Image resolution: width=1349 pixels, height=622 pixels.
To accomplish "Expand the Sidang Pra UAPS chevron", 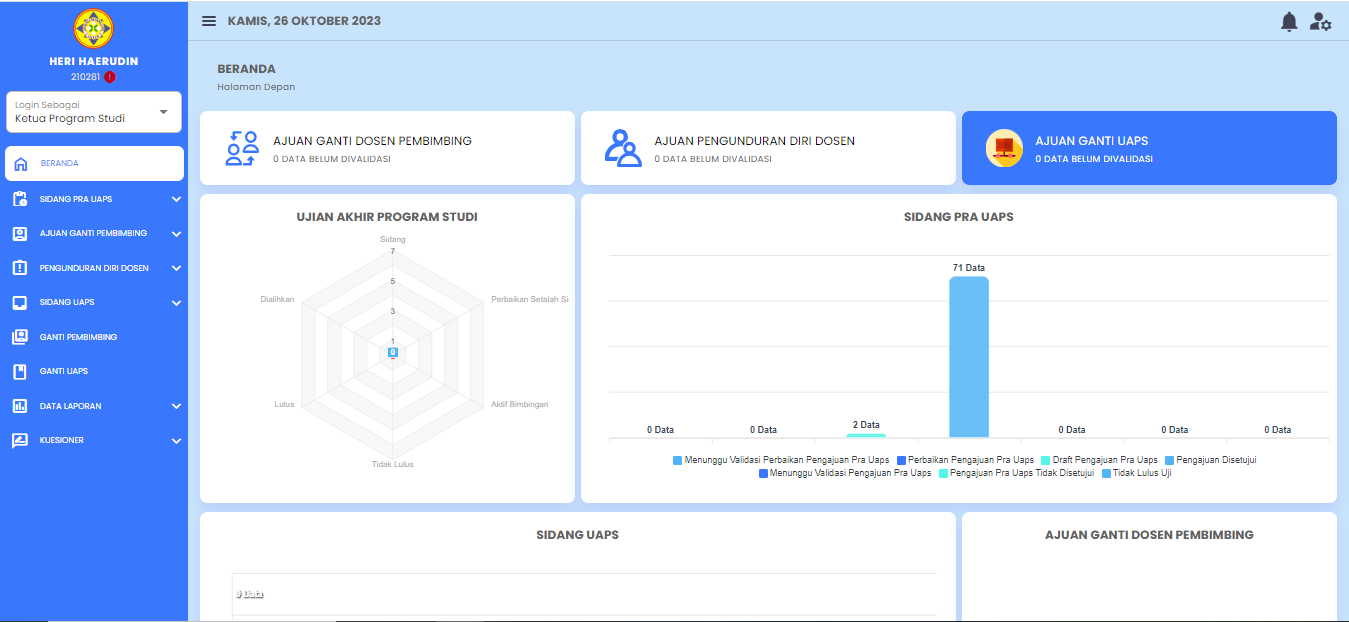I will point(177,199).
